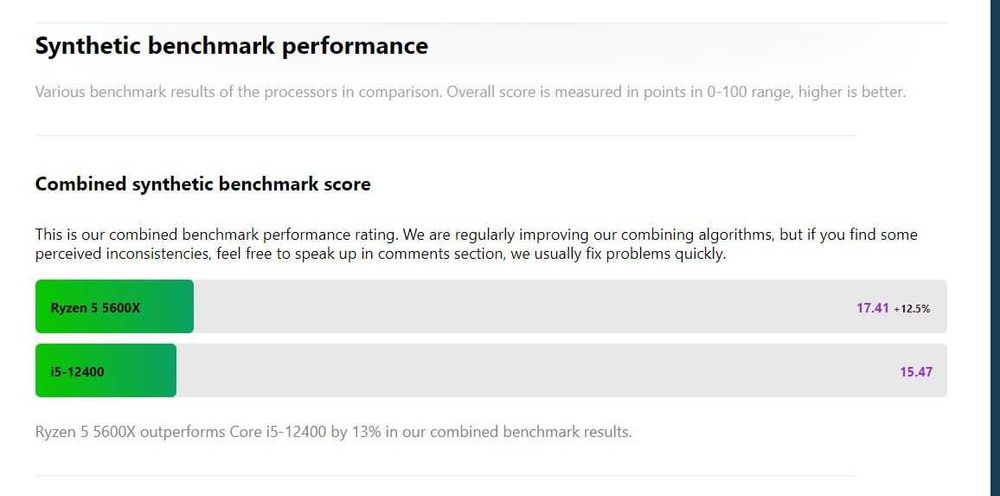Click the Ryzen 5 5600X green bar
This screenshot has height=496, width=1000.
114,306
